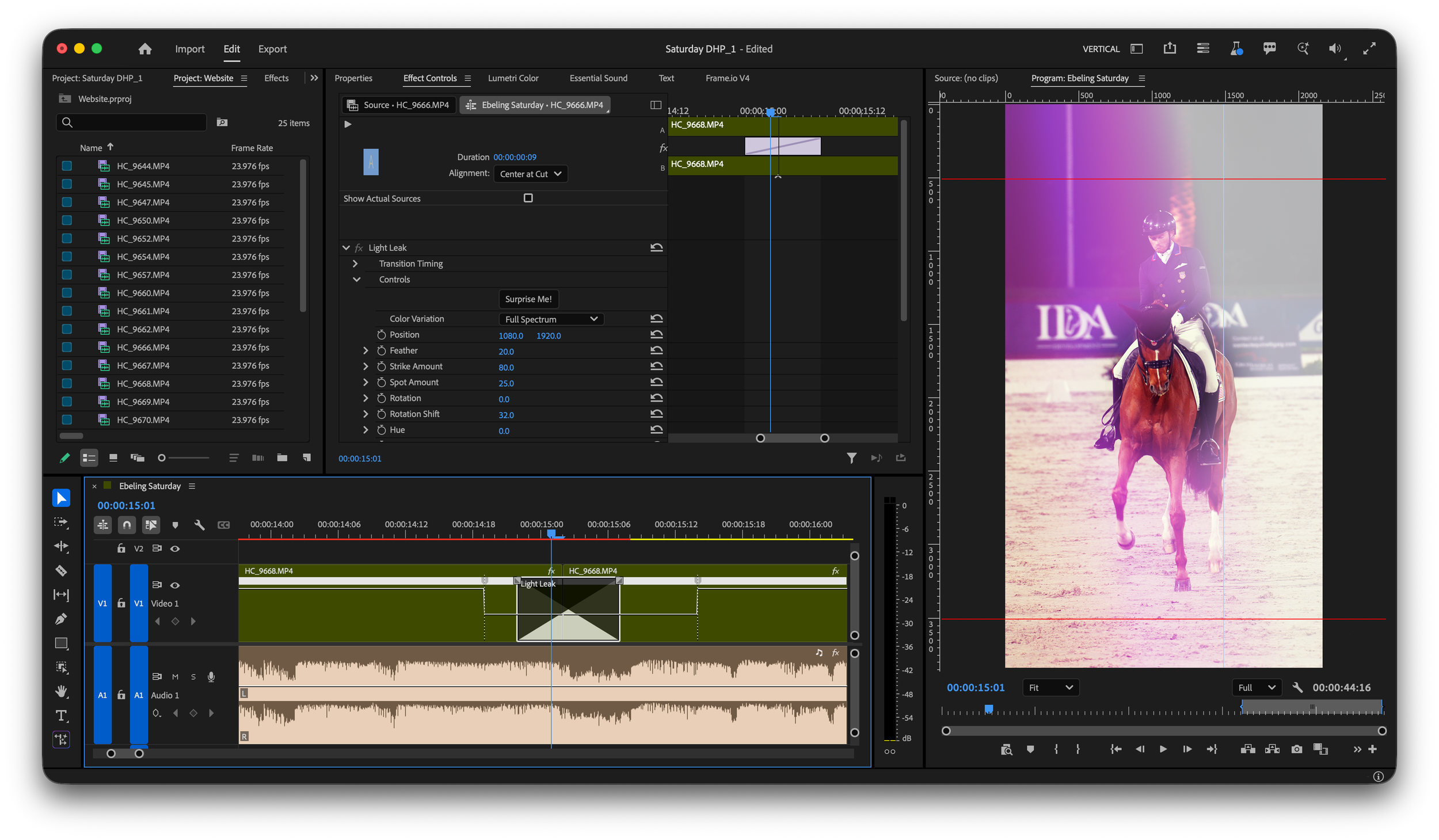This screenshot has width=1439, height=840.
Task: Open the Export workspace tab
Action: (x=272, y=49)
